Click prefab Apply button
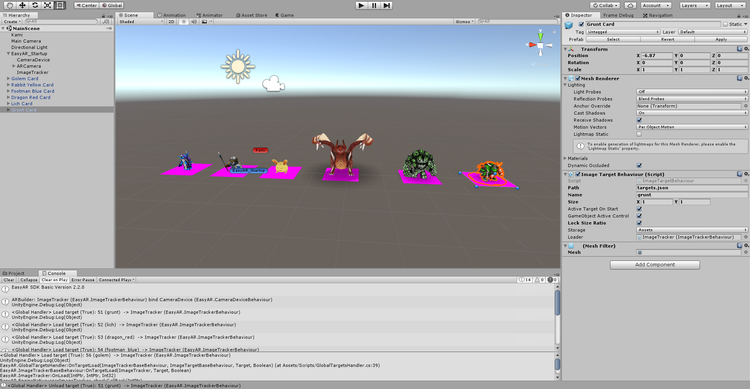This screenshot has height=389, width=750. tap(721, 39)
